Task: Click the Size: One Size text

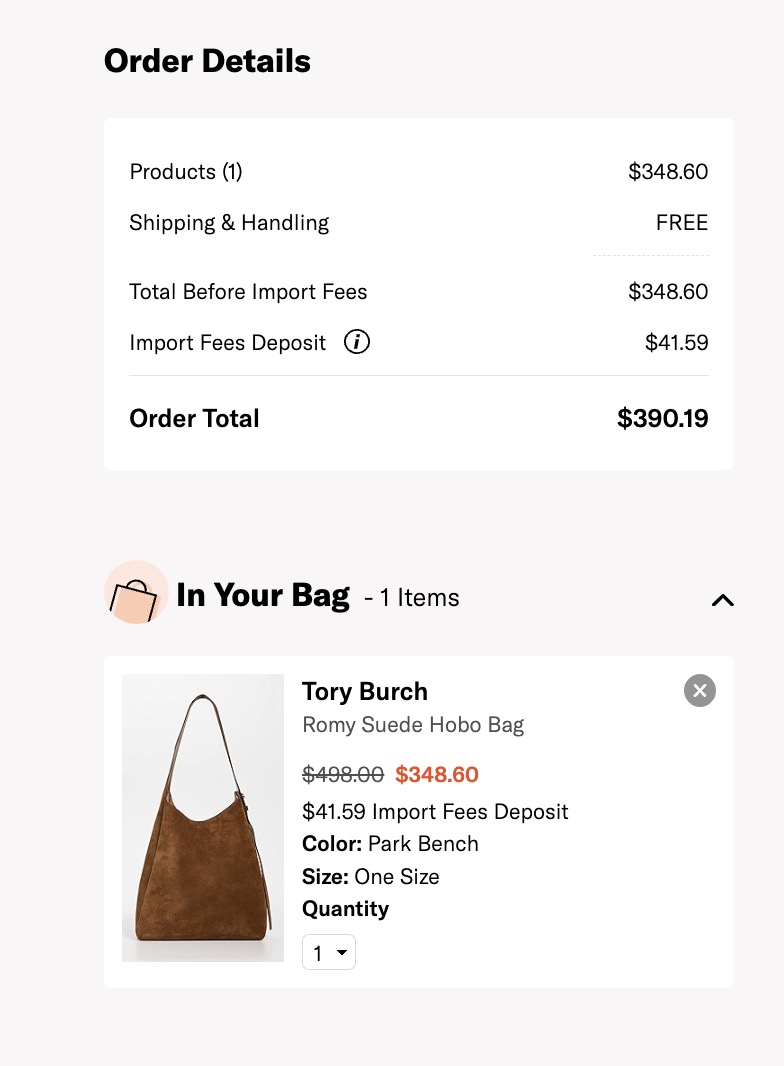Action: pyautogui.click(x=371, y=877)
